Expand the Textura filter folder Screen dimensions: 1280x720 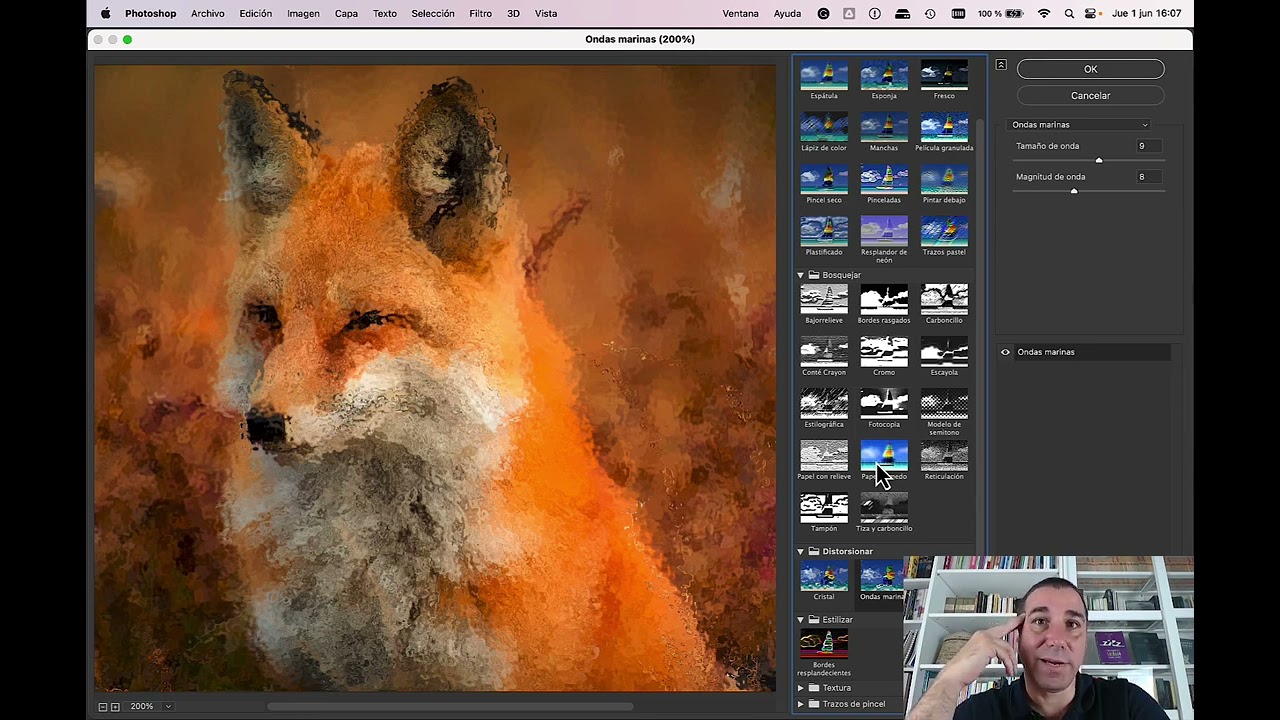(801, 688)
